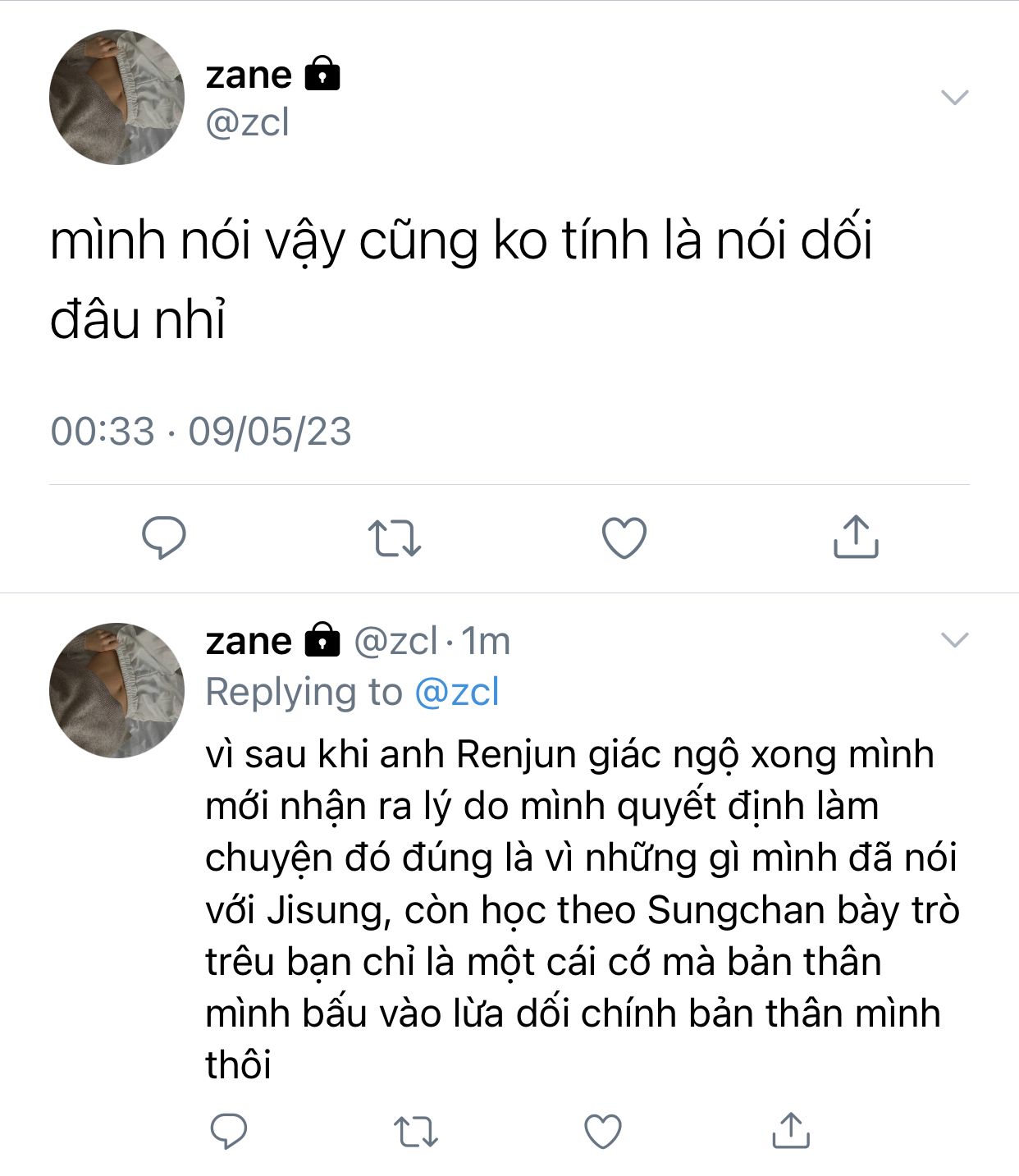Reply to the main tweet
The width and height of the screenshot is (1019, 1176).
tap(164, 538)
